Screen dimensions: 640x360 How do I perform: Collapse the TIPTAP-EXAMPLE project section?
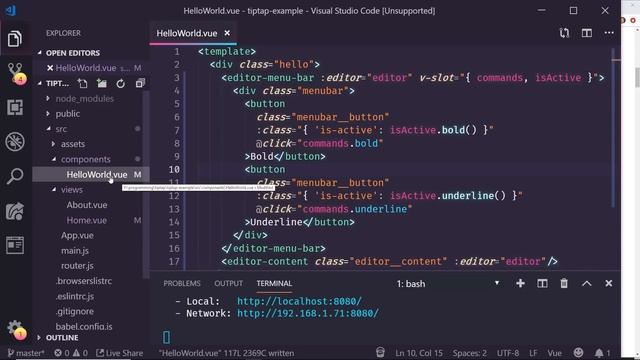pos(57,84)
